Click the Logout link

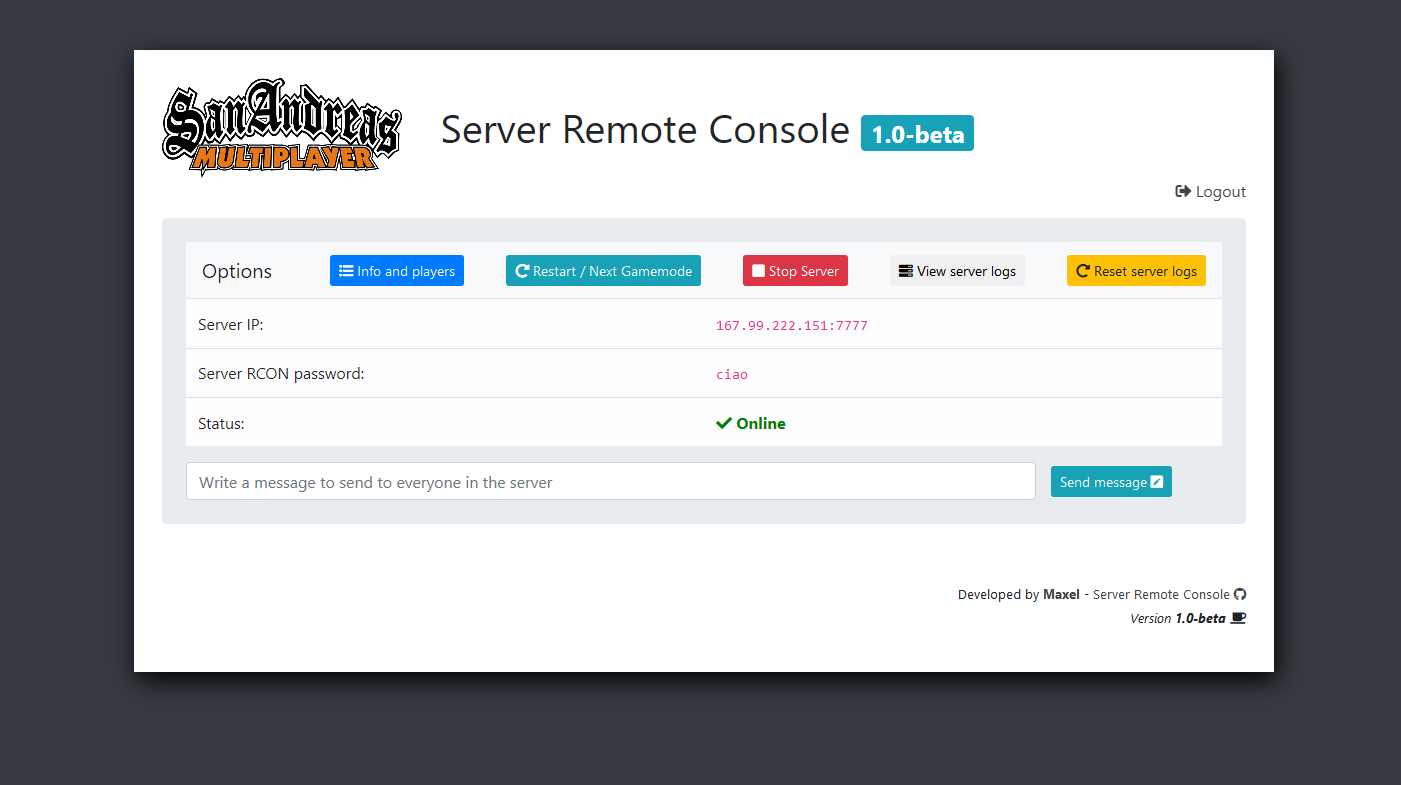tap(1211, 192)
